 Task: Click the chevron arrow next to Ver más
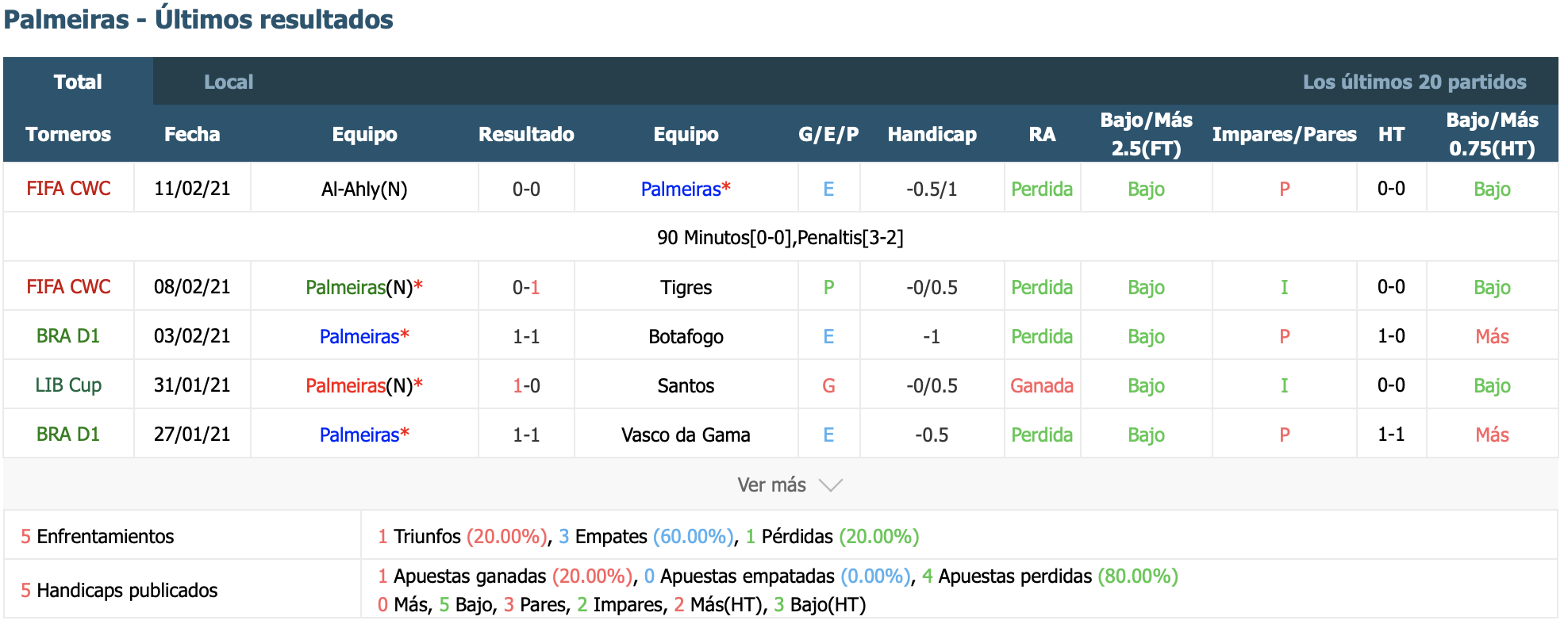[830, 485]
